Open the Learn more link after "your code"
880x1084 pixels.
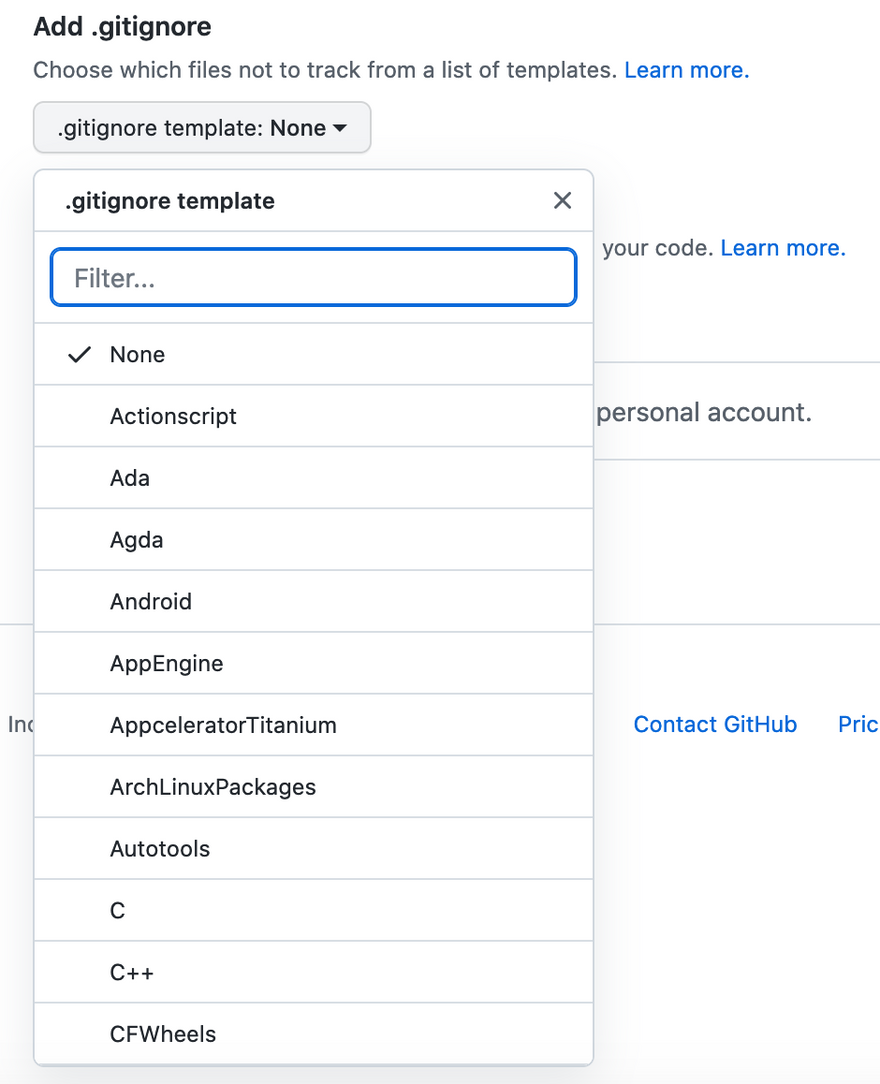pyautogui.click(x=782, y=248)
